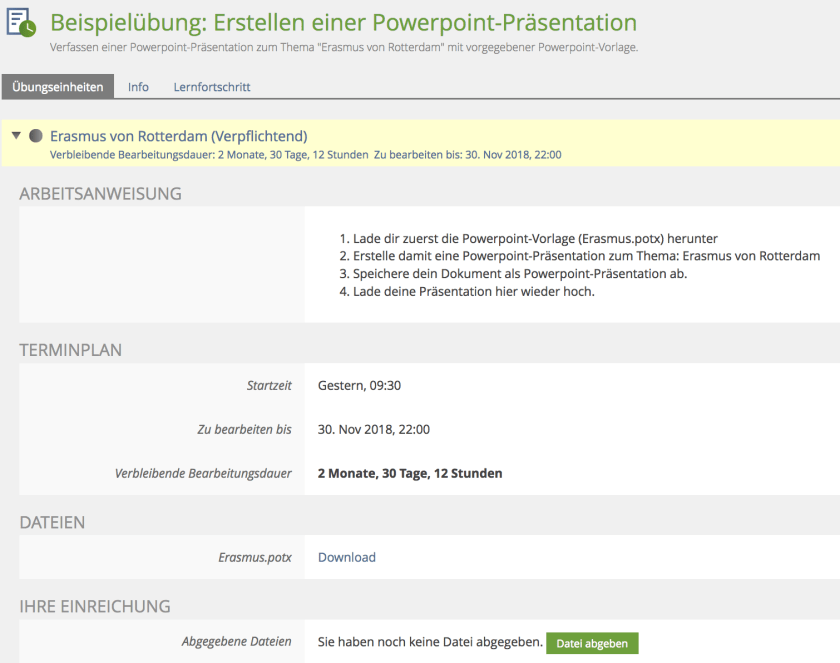Click the exercise icon beside the page title
The height and width of the screenshot is (663, 840).
[19, 20]
